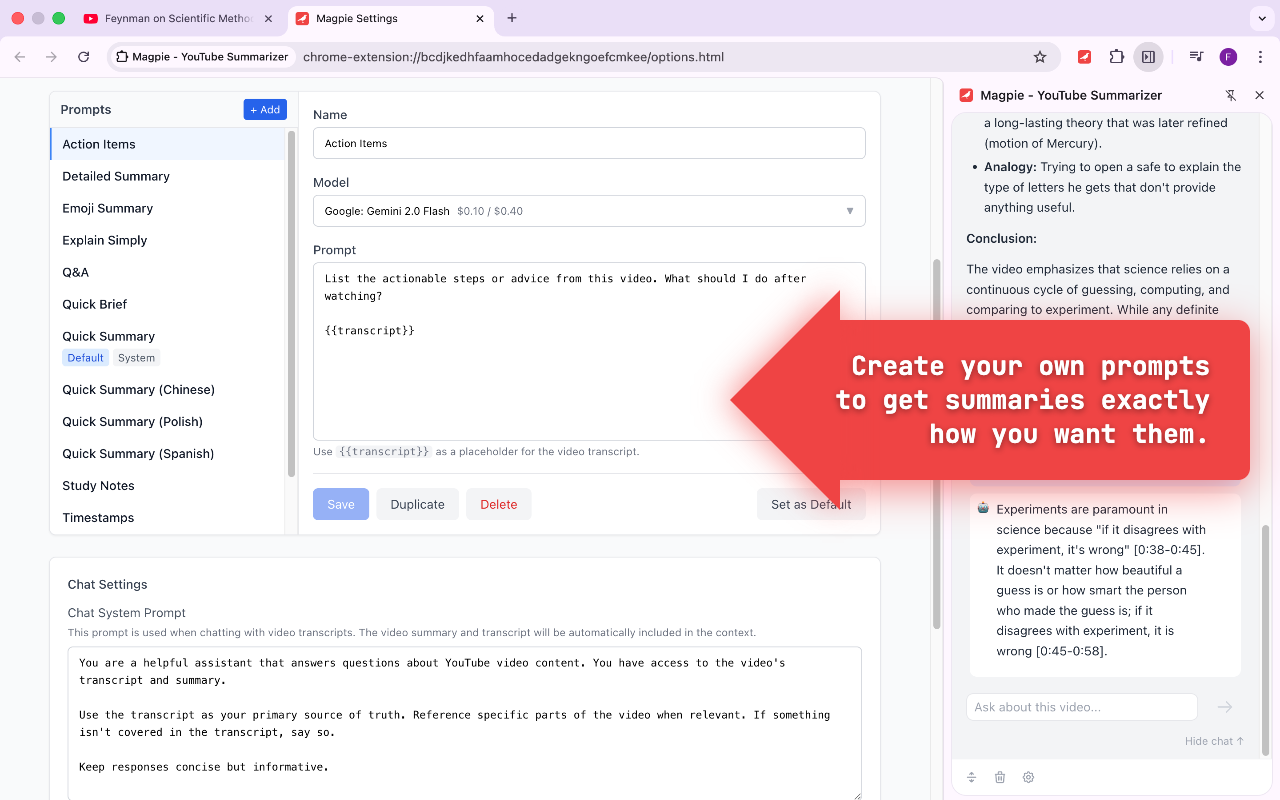The width and height of the screenshot is (1280, 800).
Task: Select the Explain Simply prompt
Action: pos(168,240)
